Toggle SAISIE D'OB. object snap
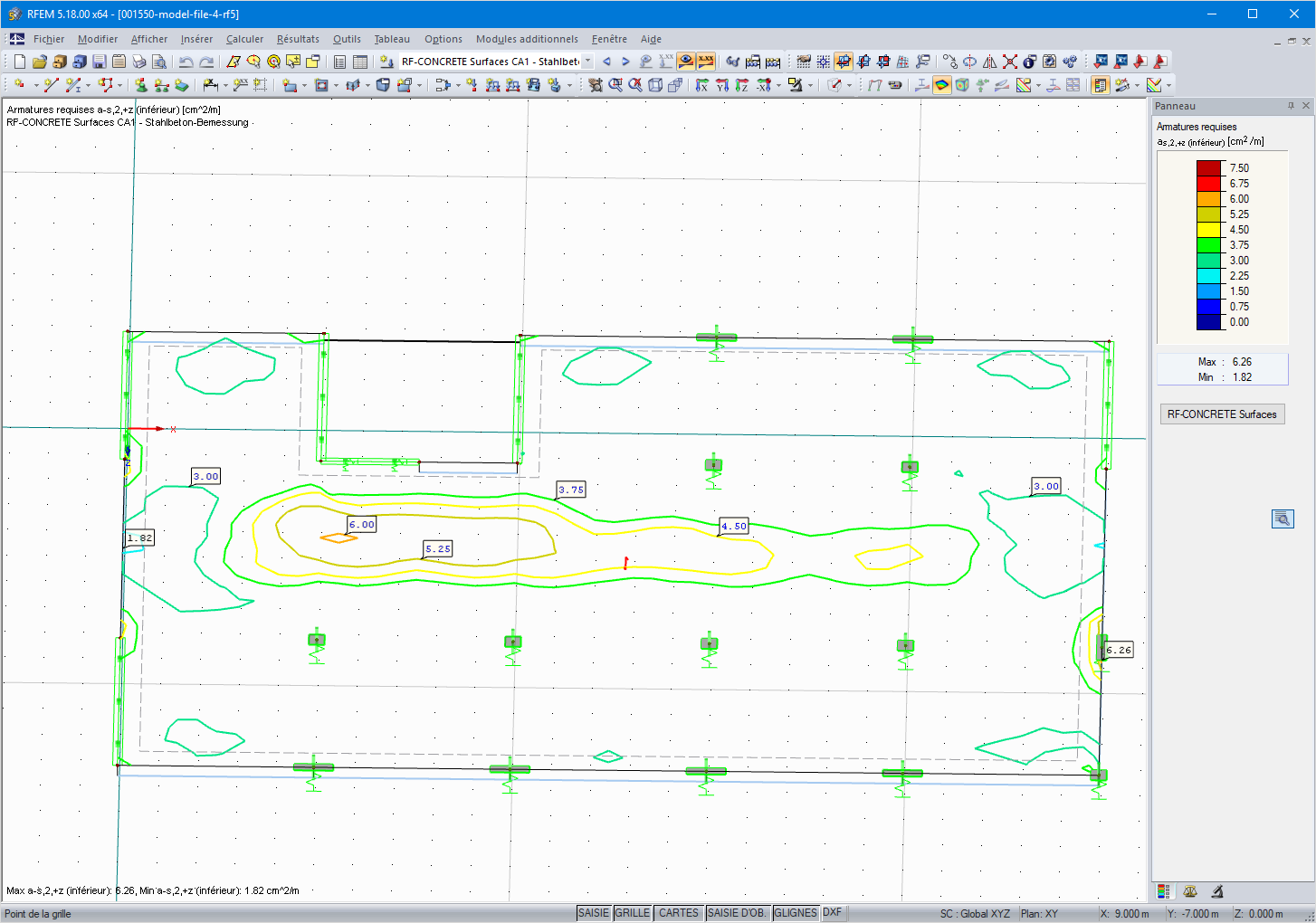1316x923 pixels. coord(737,913)
